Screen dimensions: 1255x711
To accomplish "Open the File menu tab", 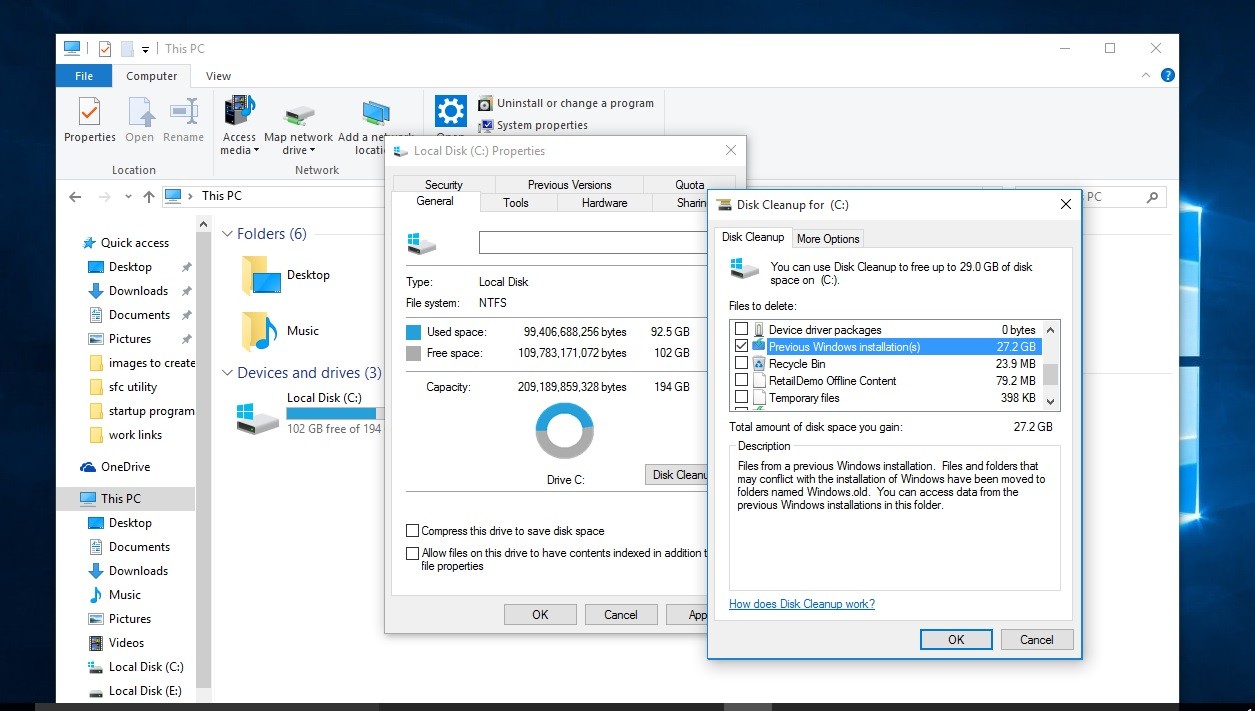I will (84, 76).
